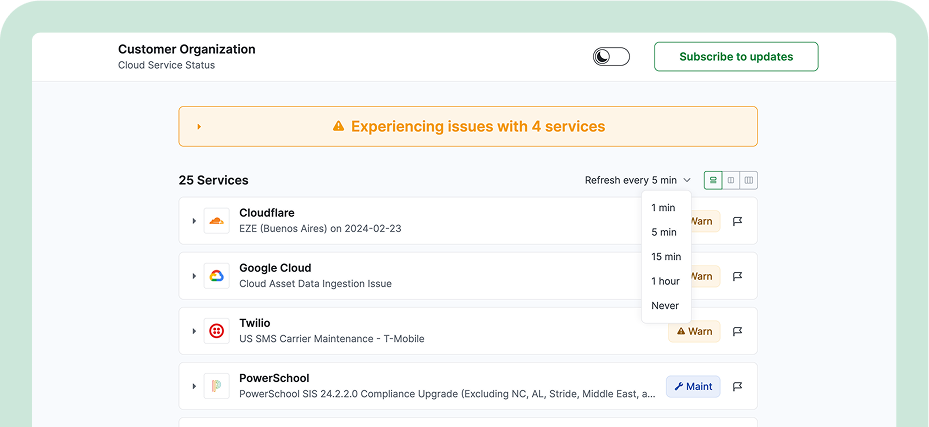This screenshot has height=427, width=929.
Task: Choose 1 min refresh option
Action: [x=666, y=207]
